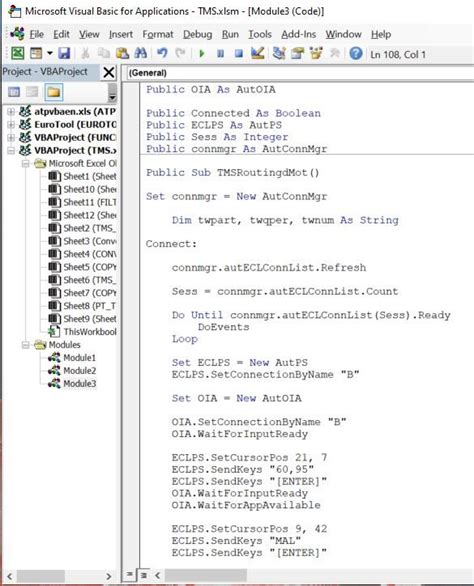Viewport: 474px width, 586px height.
Task: Collapse the Modules folder
Action: (x=25, y=345)
